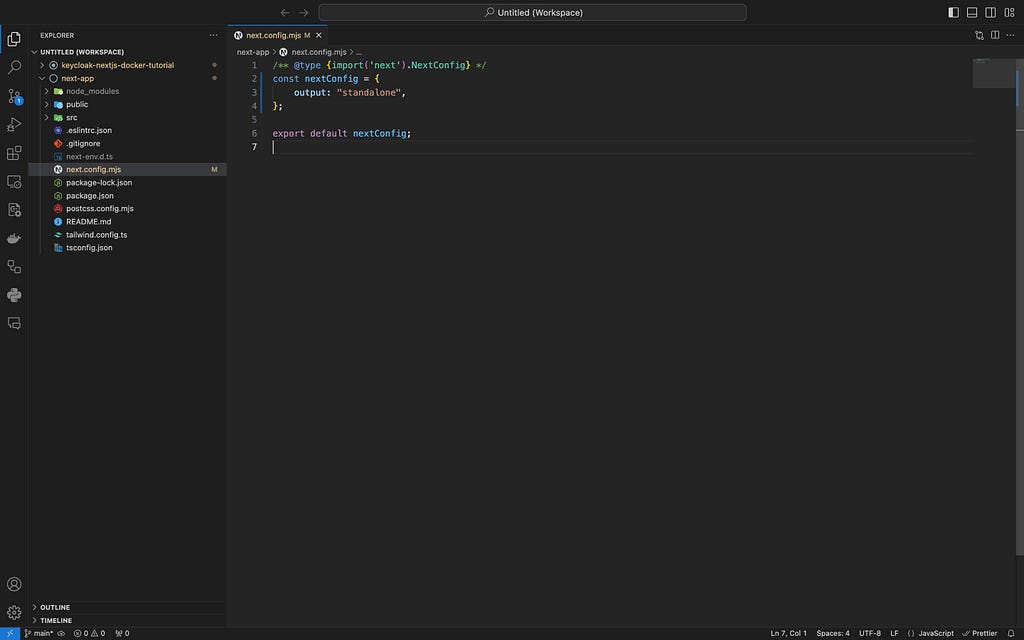
Task: Open package-lock.json
Action: tap(127, 183)
